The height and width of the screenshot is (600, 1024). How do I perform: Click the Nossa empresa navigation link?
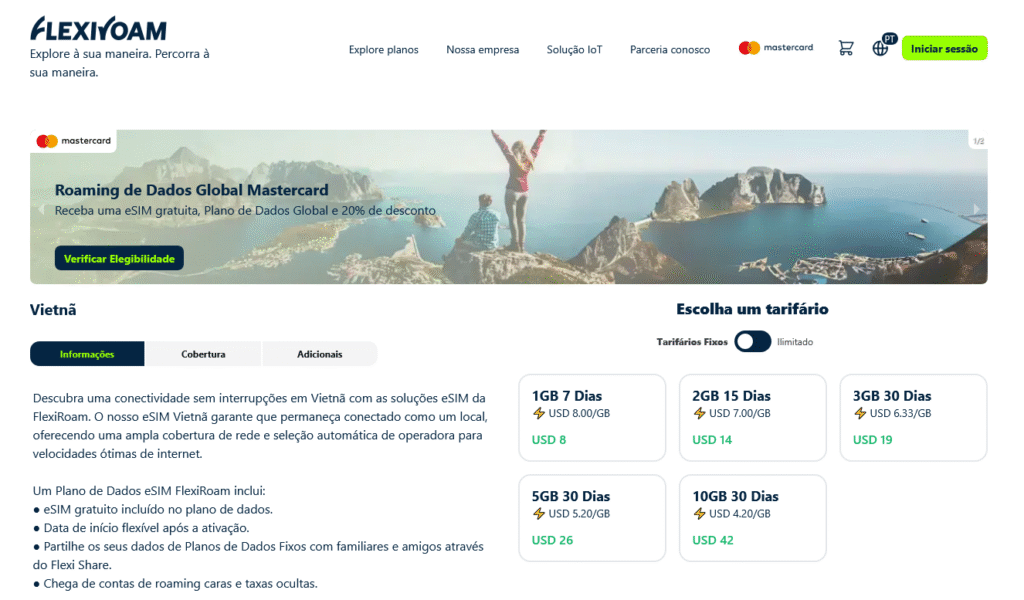482,49
